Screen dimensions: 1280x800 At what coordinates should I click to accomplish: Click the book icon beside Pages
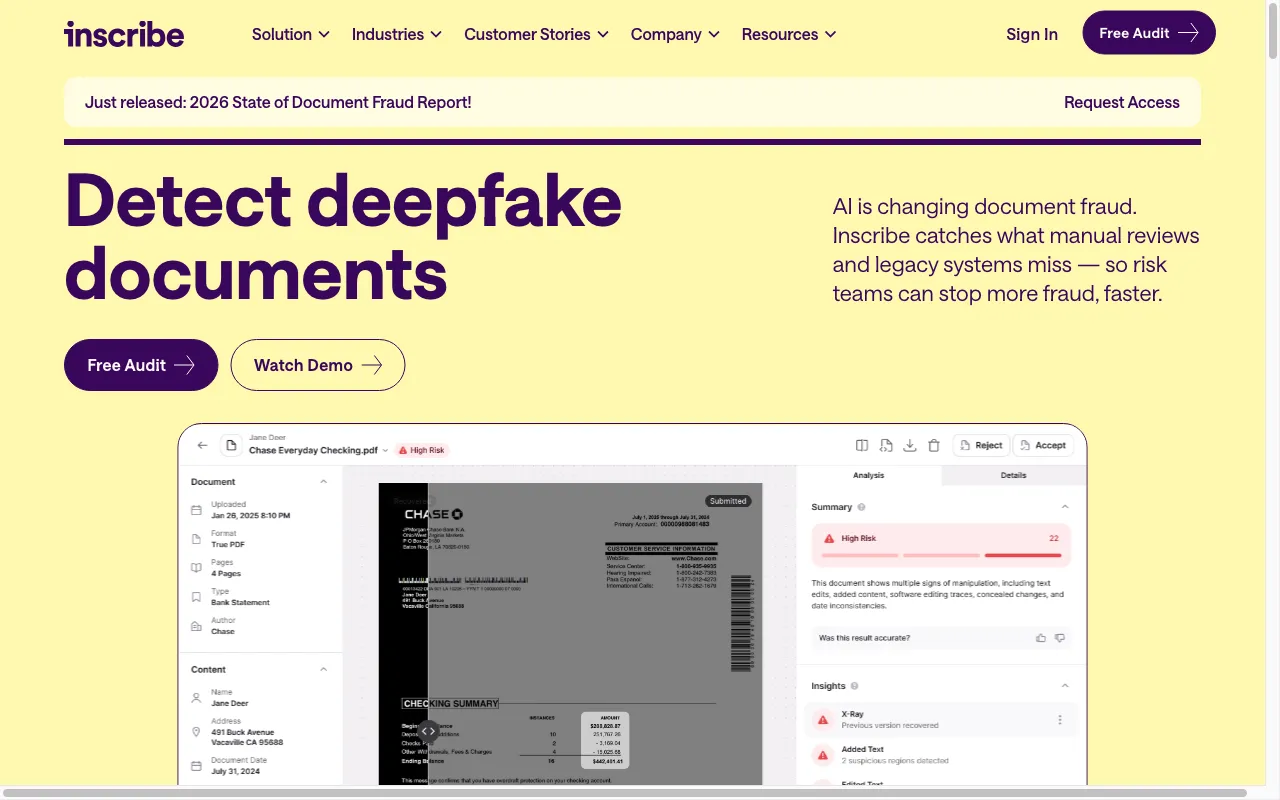click(x=196, y=568)
